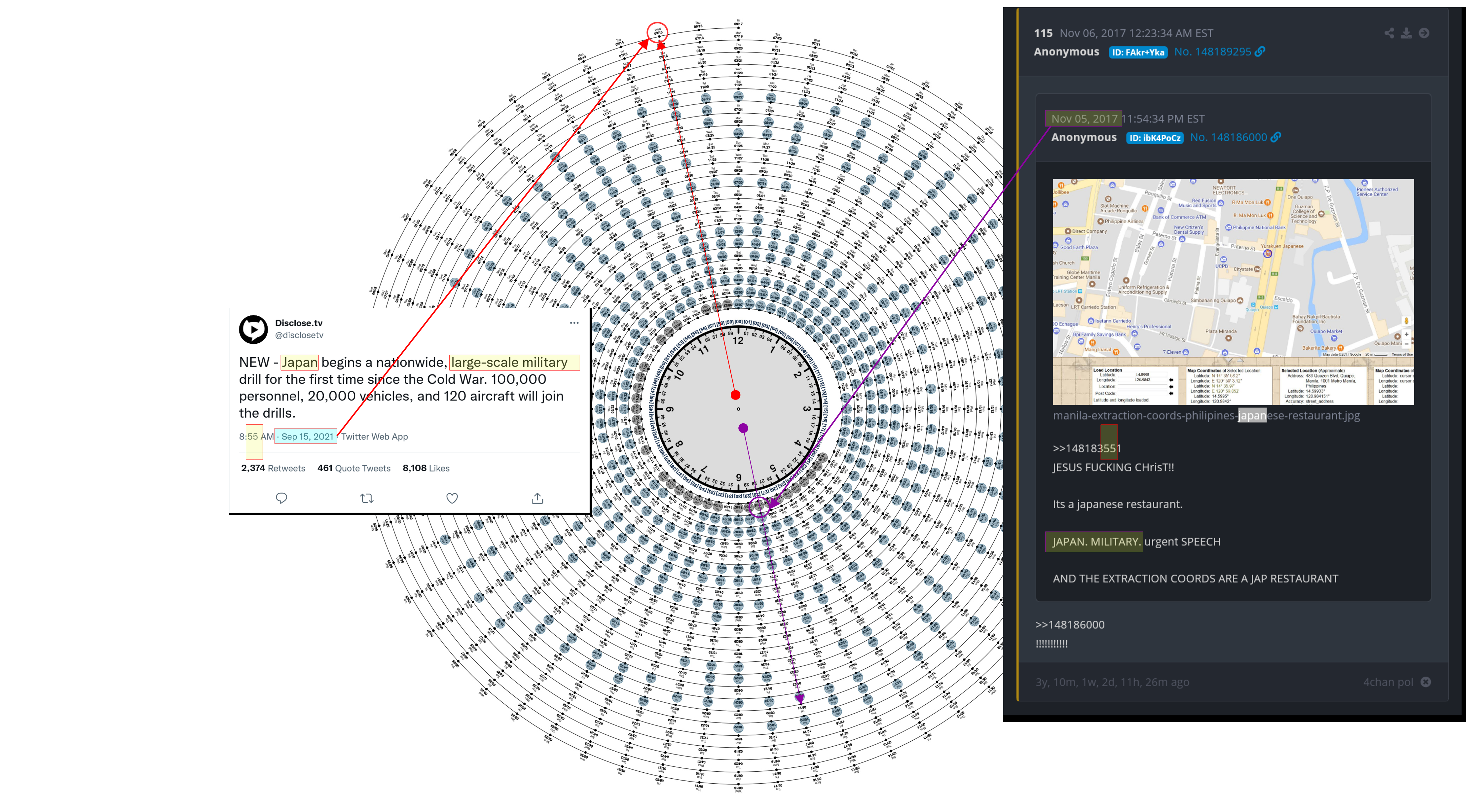Click 'large-scale military' in the tweet
The image size is (1477, 812).
pos(509,362)
